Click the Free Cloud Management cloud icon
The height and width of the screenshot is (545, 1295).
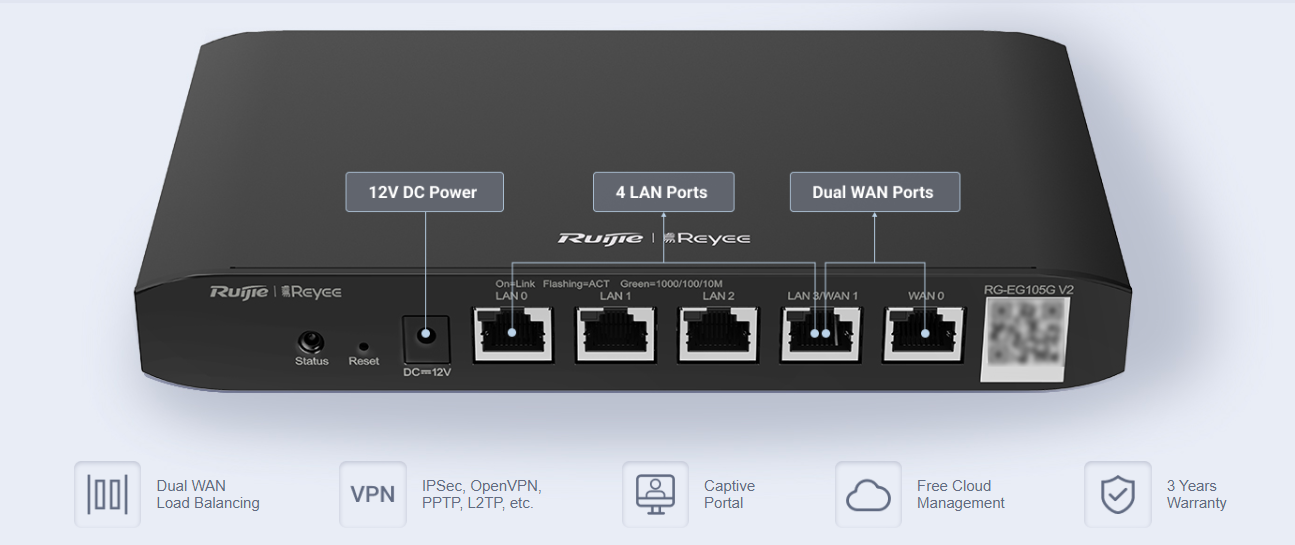click(x=868, y=494)
